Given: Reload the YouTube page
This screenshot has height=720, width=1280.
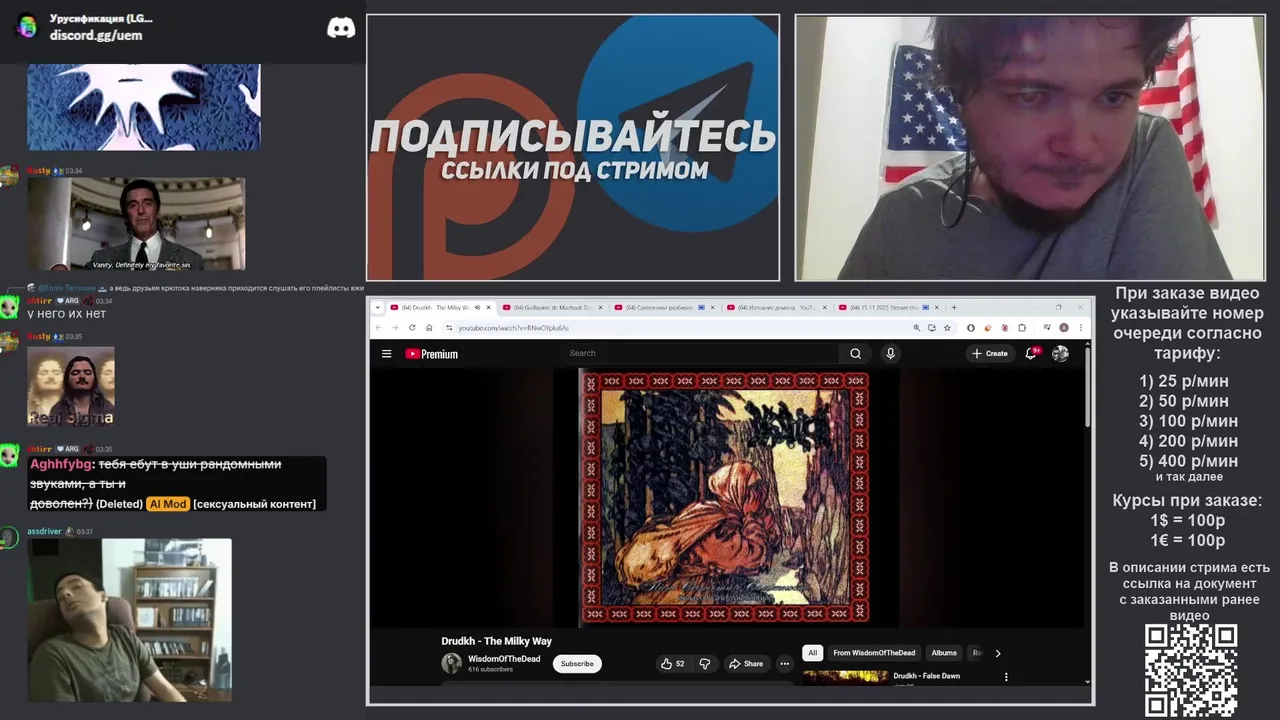Looking at the screenshot, I should [x=412, y=327].
